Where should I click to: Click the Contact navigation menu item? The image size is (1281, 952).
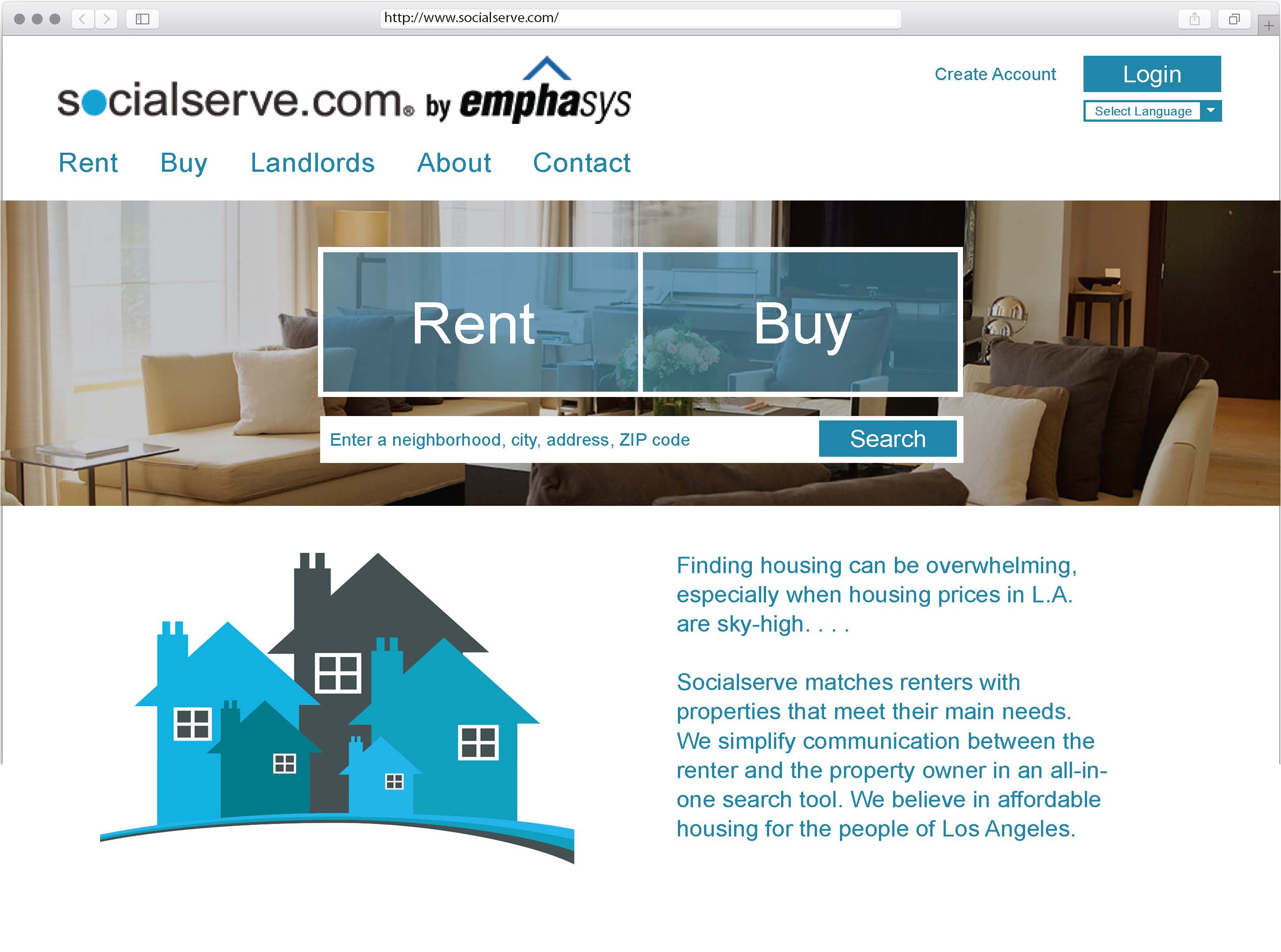point(580,163)
